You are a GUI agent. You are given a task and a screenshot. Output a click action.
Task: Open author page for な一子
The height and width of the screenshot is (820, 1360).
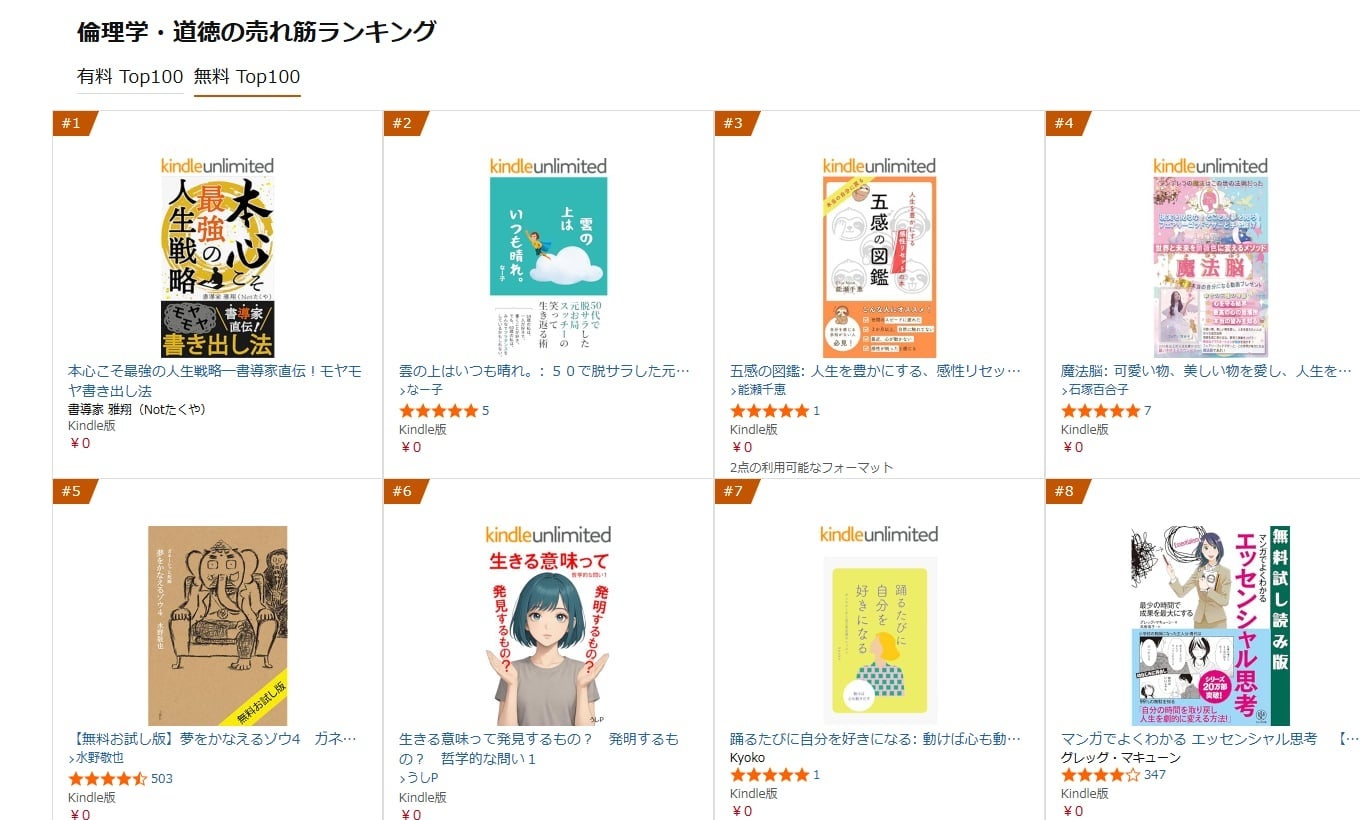(x=424, y=390)
